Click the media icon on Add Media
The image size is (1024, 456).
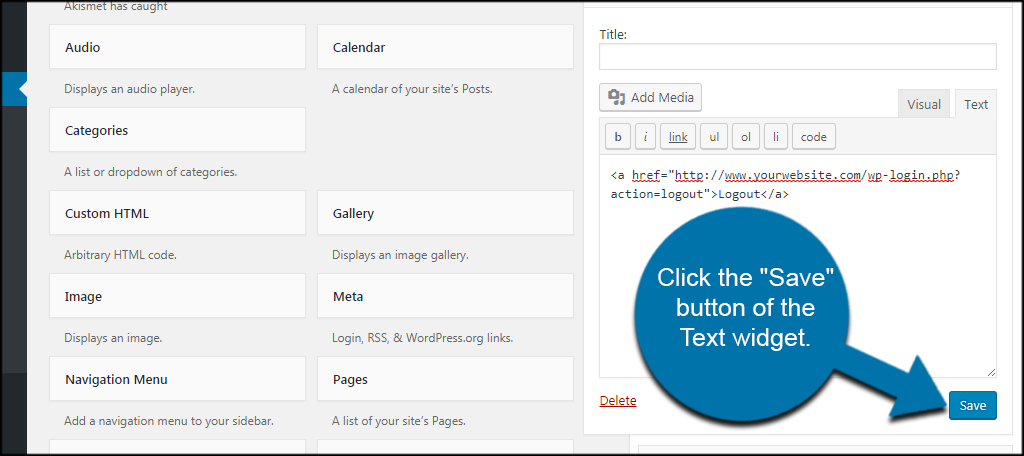(616, 97)
